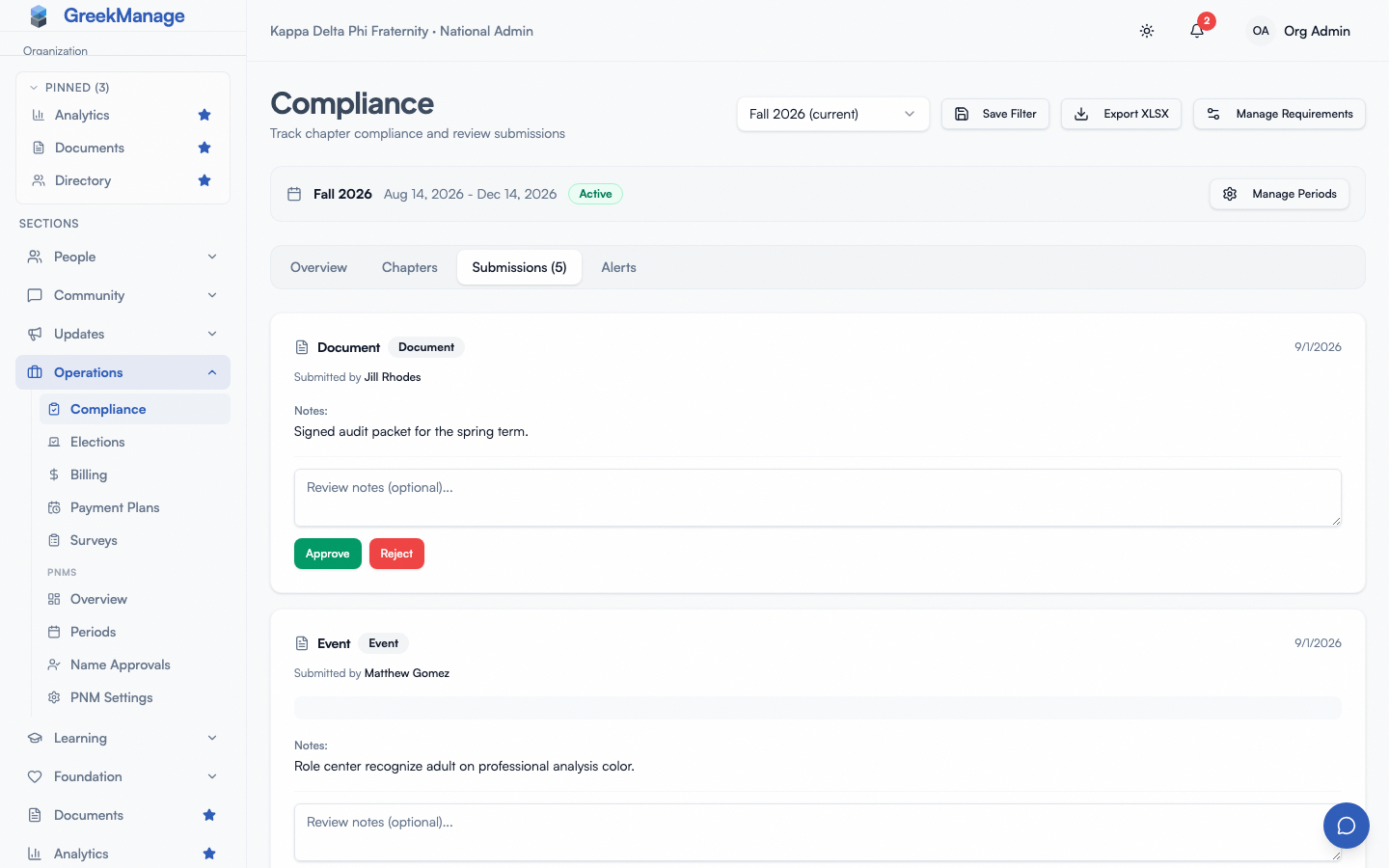Screen dimensions: 1389x868
Task: Select the Submissions (5) tab
Action: pos(519,267)
